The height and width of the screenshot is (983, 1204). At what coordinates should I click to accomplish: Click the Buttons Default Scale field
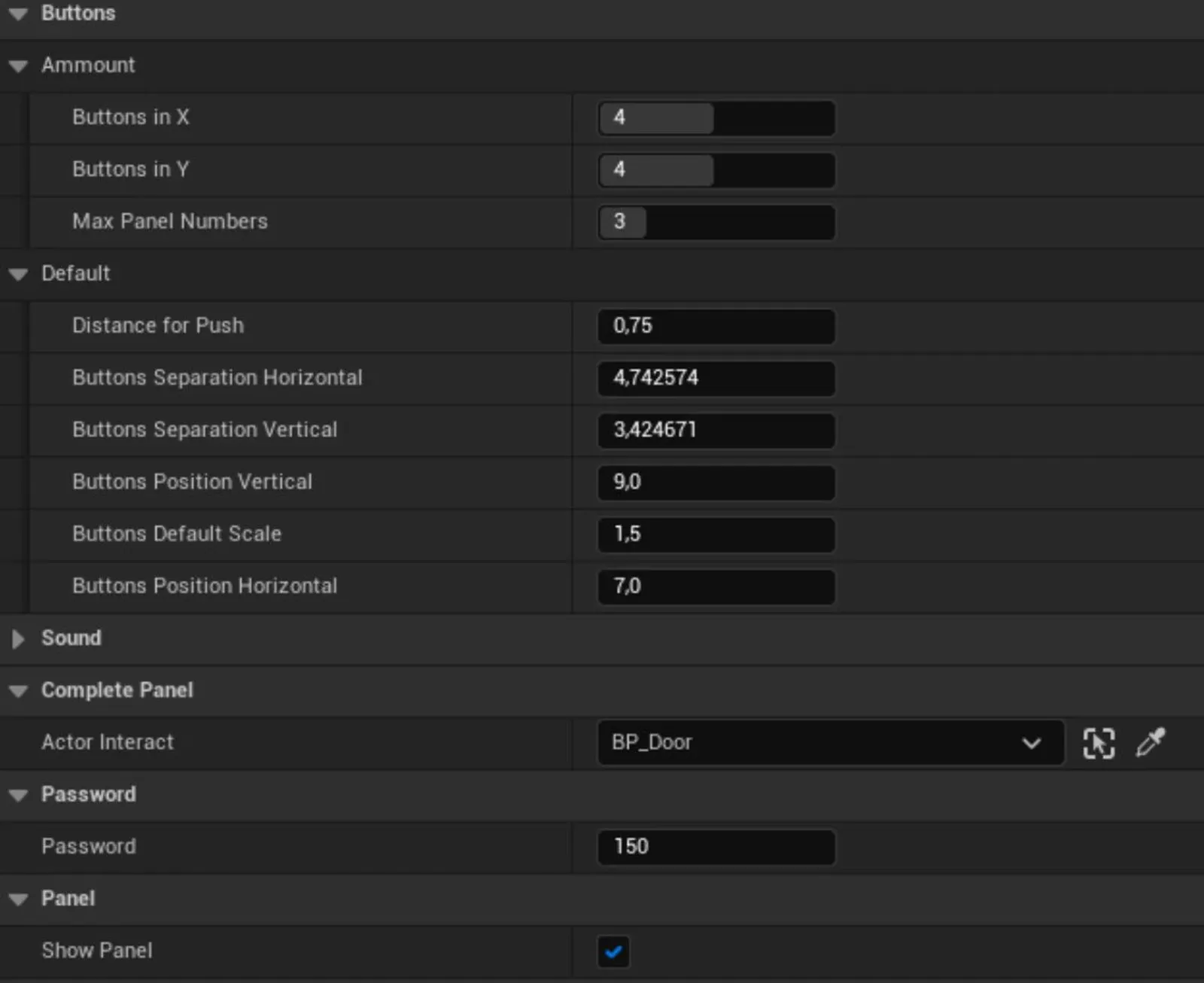[x=715, y=534]
